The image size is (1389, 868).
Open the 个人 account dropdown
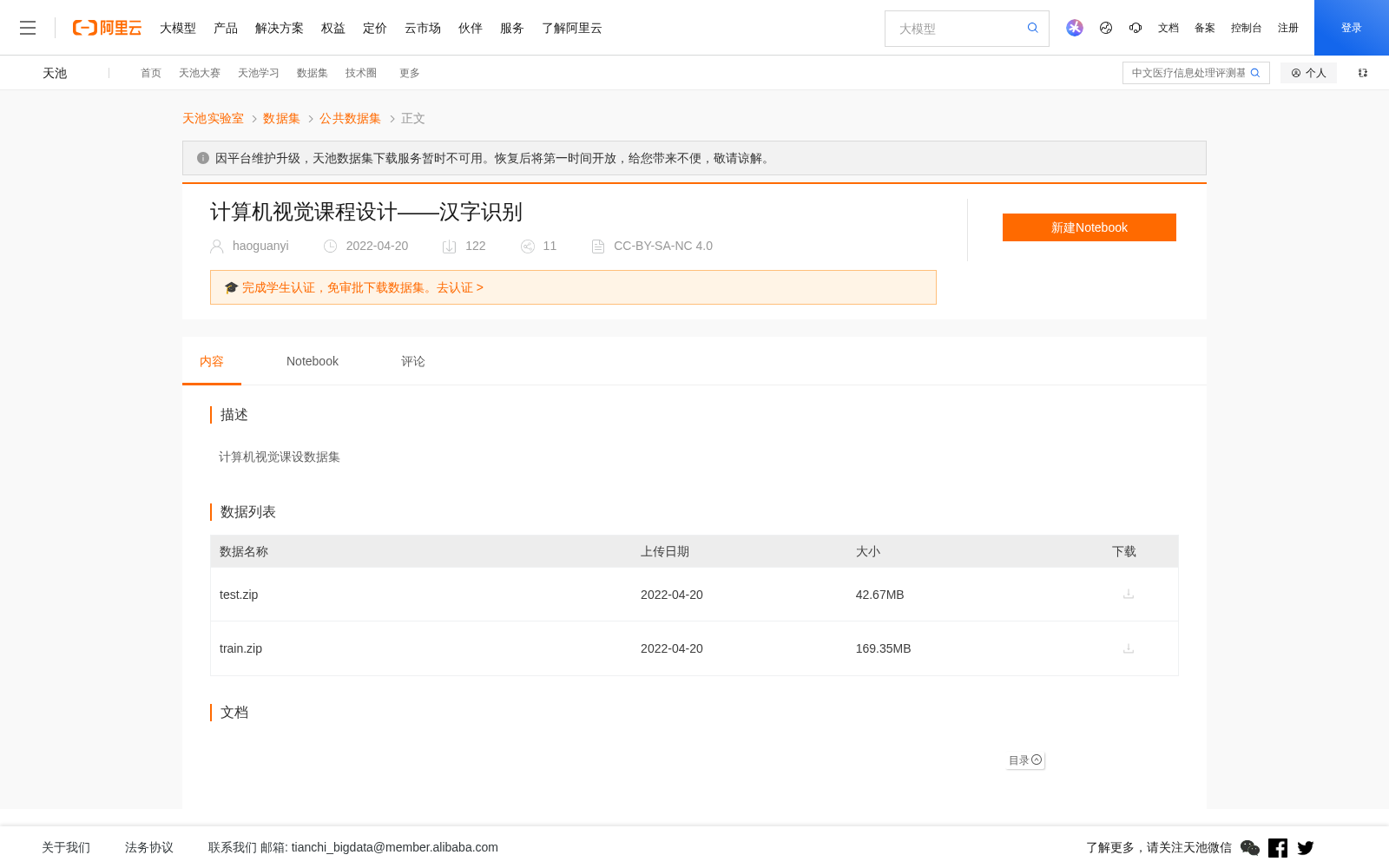point(1308,73)
